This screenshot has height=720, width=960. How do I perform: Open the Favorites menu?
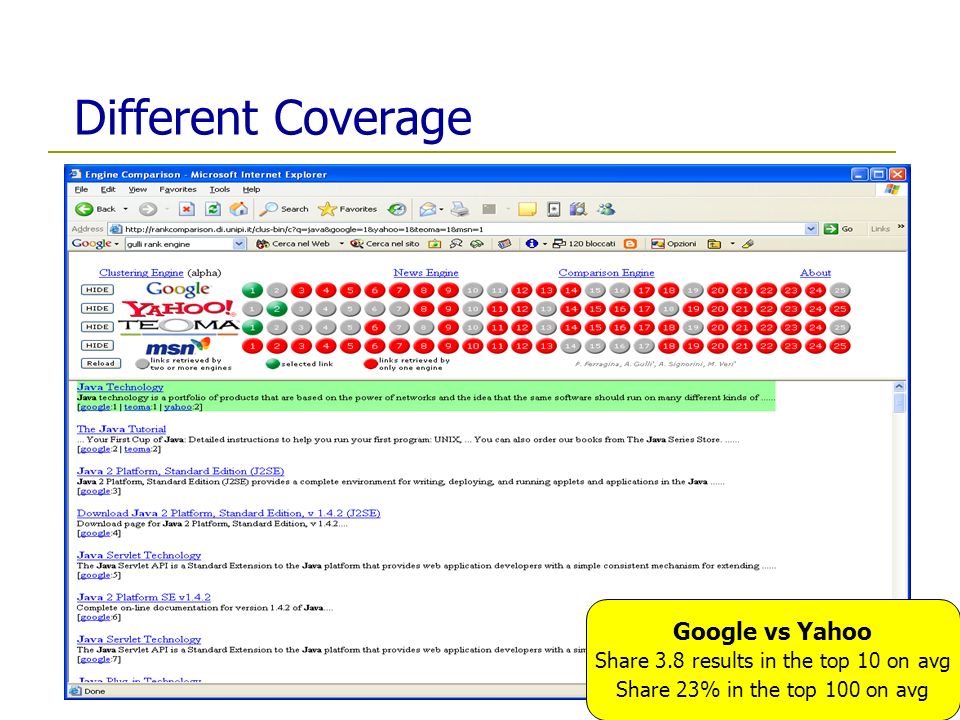pos(178,190)
